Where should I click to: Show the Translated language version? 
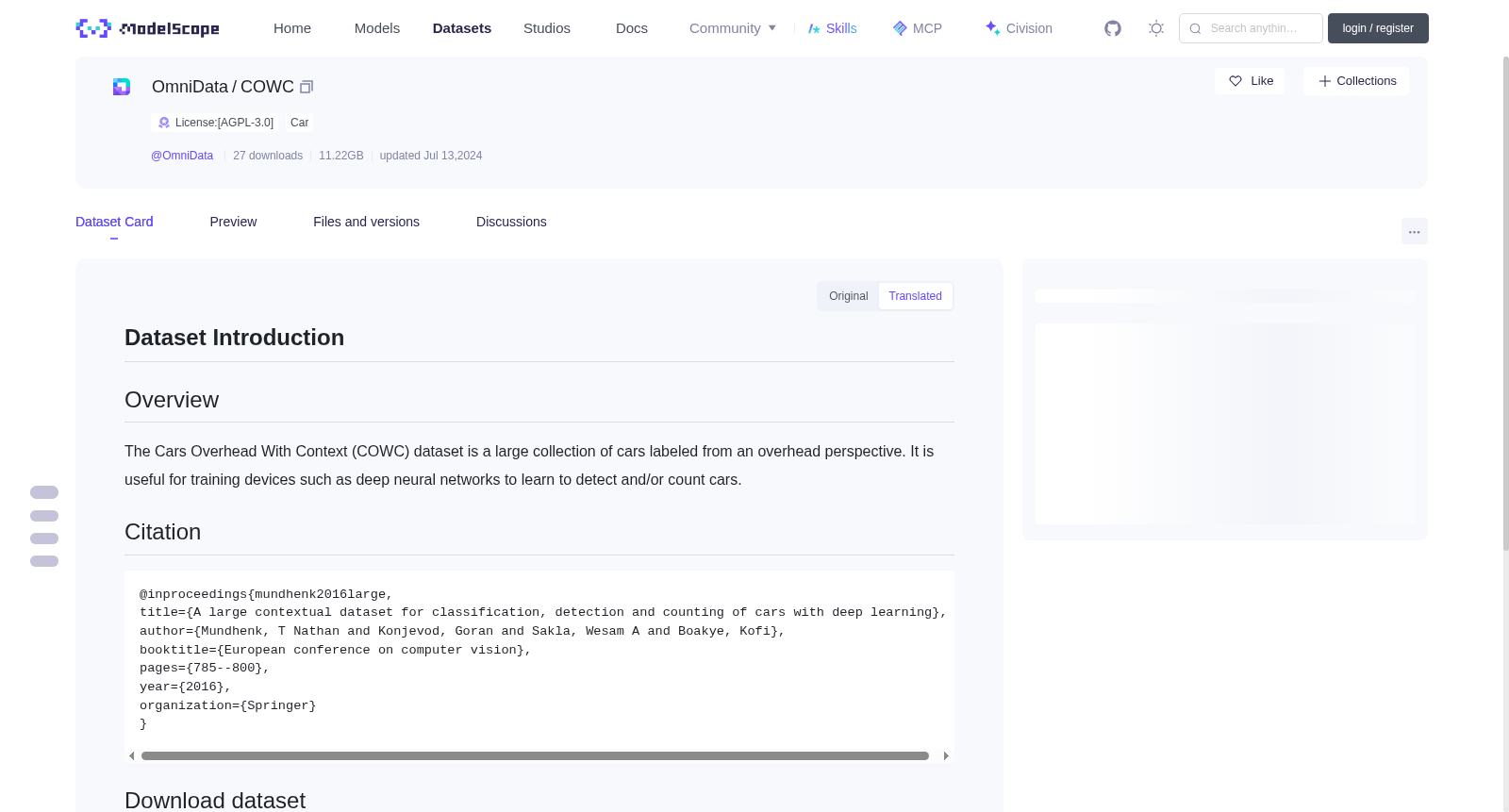915,296
